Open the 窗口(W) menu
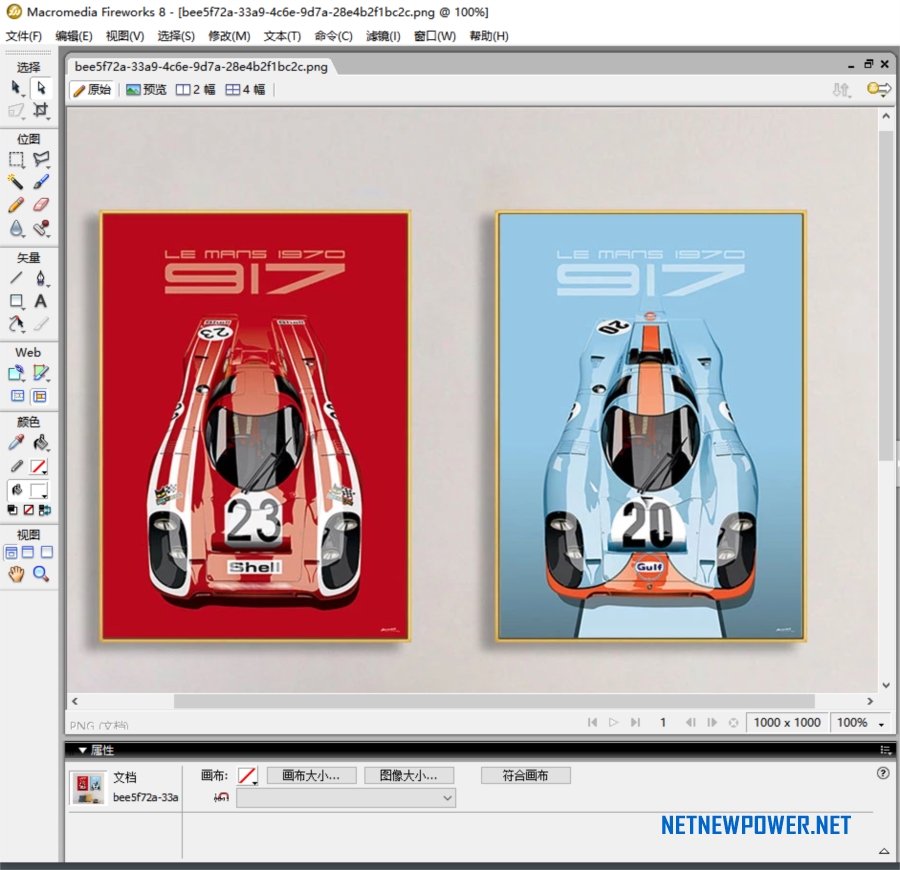This screenshot has width=900, height=870. tap(435, 36)
